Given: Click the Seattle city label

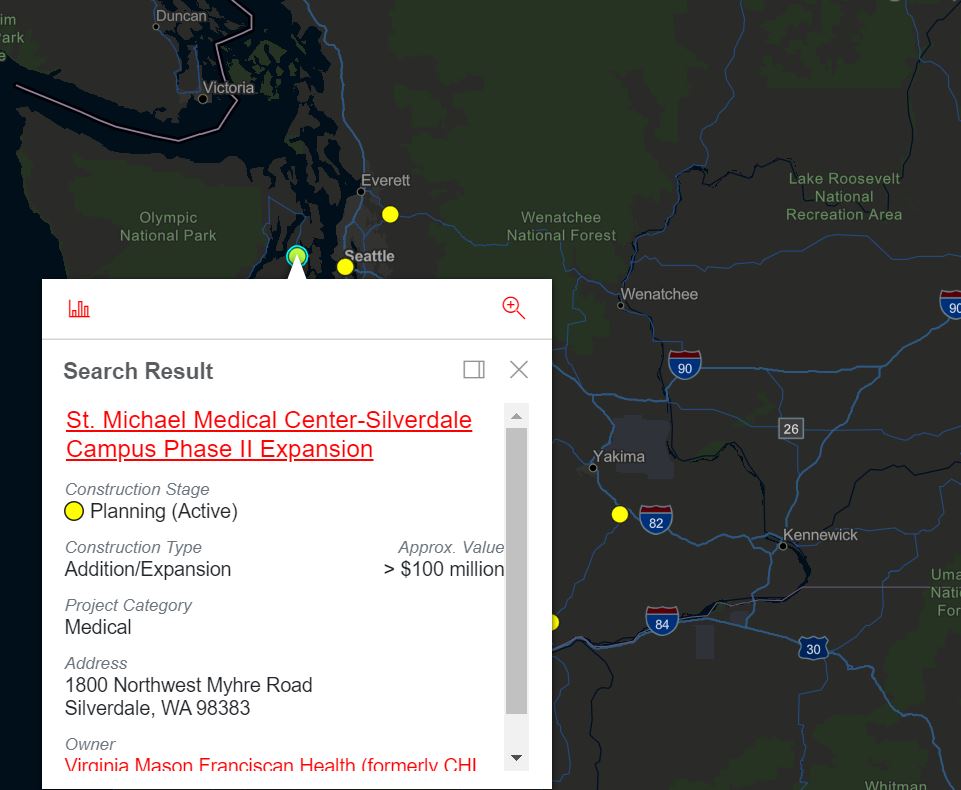Looking at the screenshot, I should pos(370,256).
